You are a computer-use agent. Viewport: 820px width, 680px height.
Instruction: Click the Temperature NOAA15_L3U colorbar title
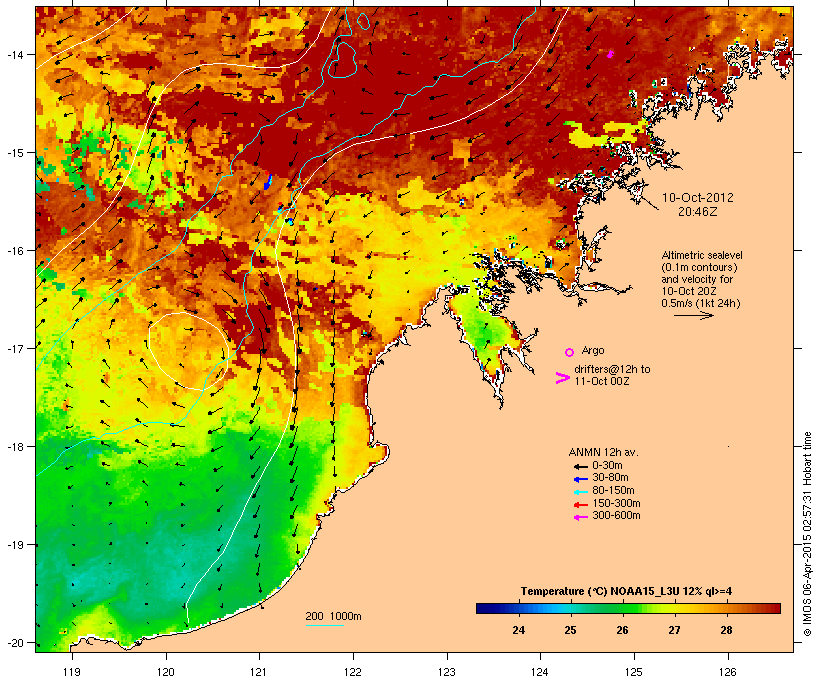626,592
